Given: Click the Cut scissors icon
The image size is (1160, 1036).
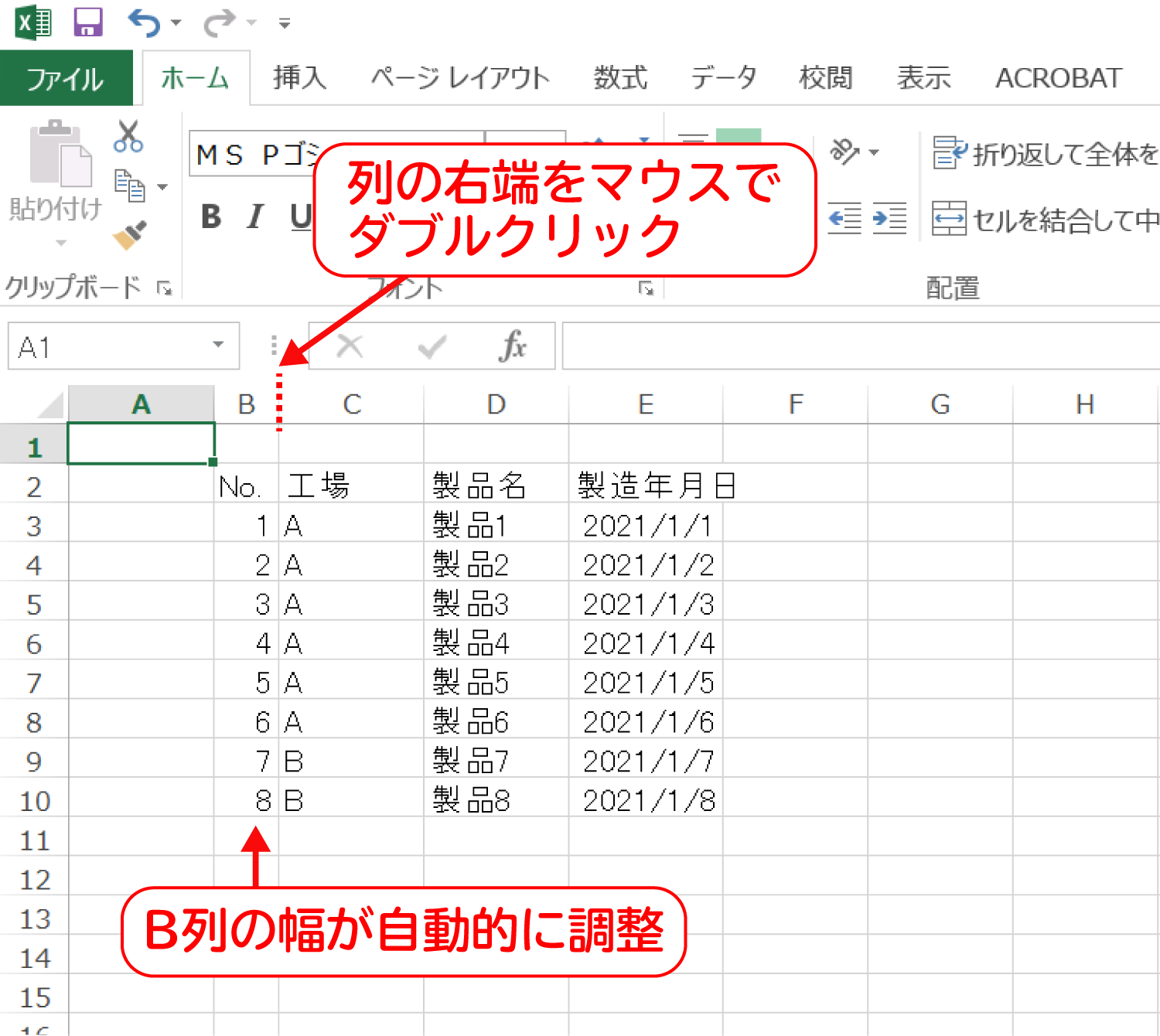Looking at the screenshot, I should pyautogui.click(x=128, y=136).
